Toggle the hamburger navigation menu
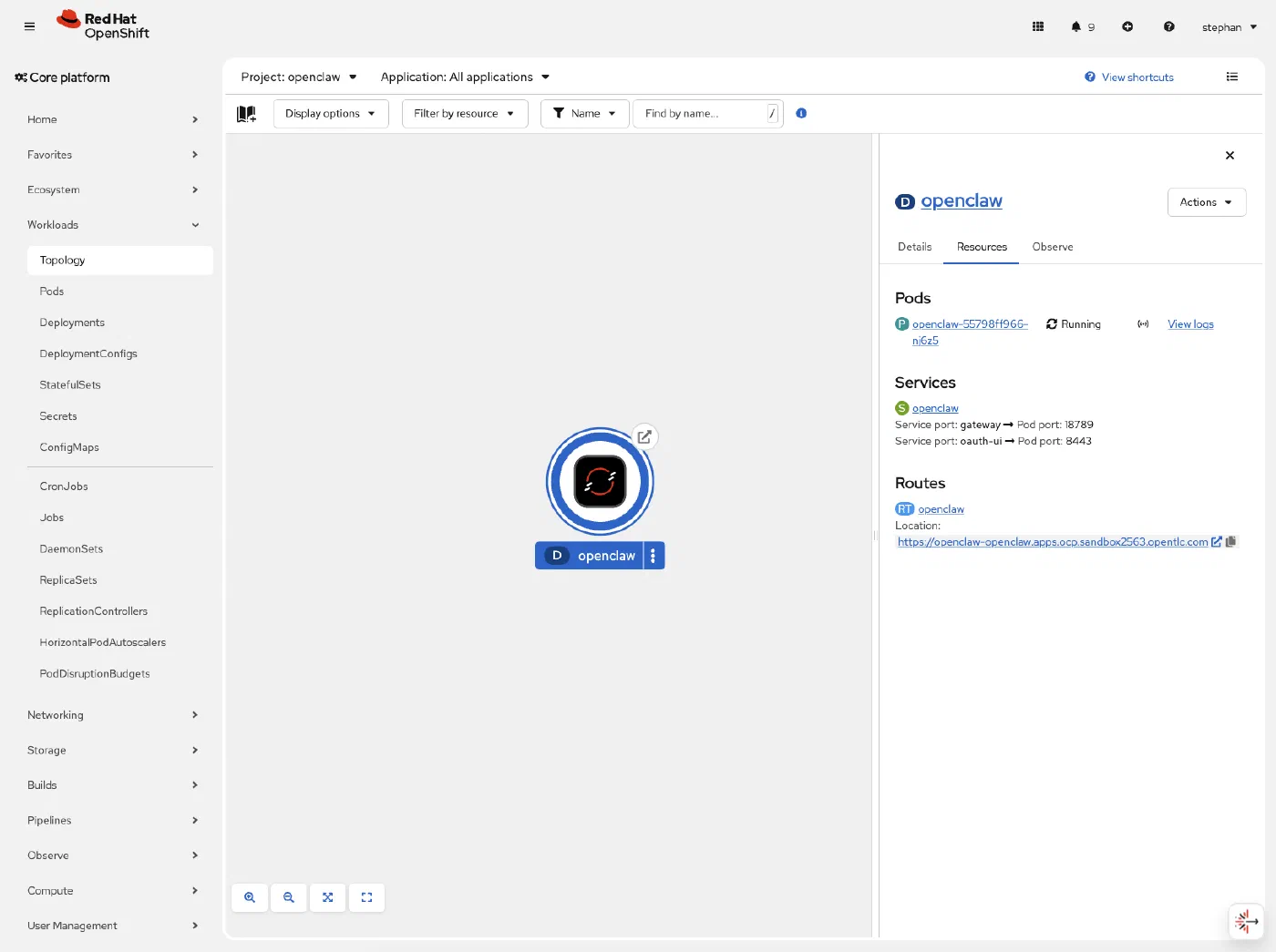 (29, 26)
